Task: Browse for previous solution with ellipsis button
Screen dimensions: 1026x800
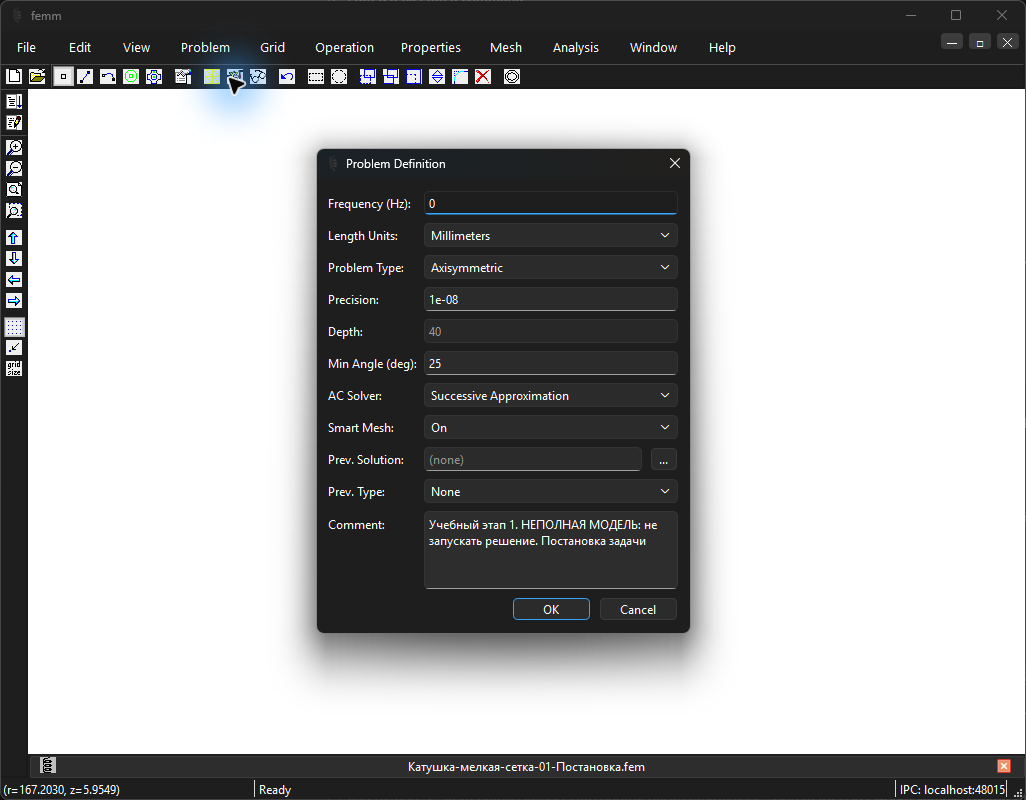Action: click(663, 460)
